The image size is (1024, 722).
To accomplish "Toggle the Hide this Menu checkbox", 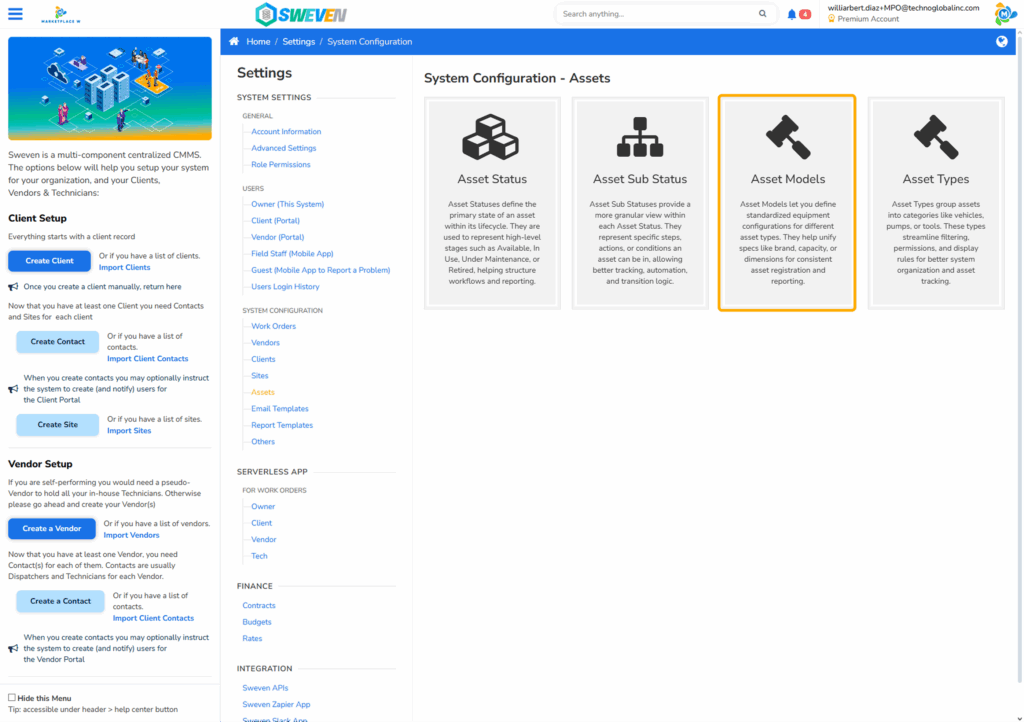I will coord(12,697).
